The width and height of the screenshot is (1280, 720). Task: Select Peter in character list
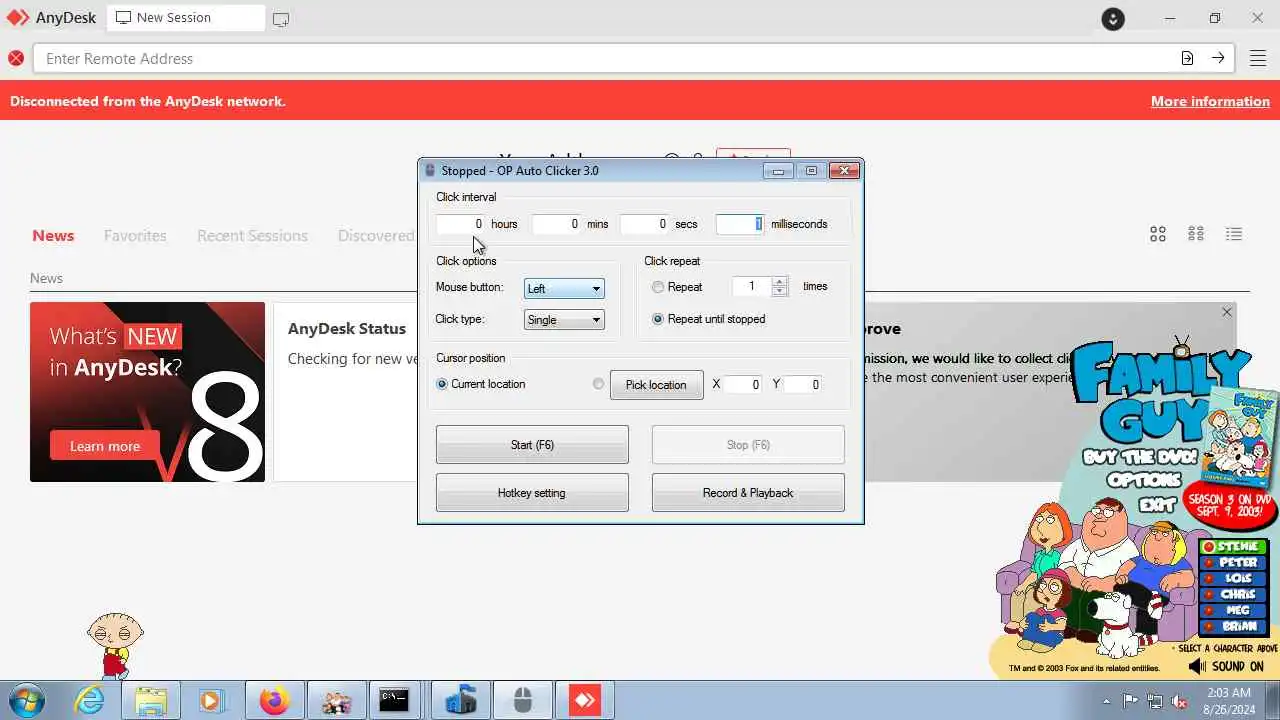point(1234,563)
